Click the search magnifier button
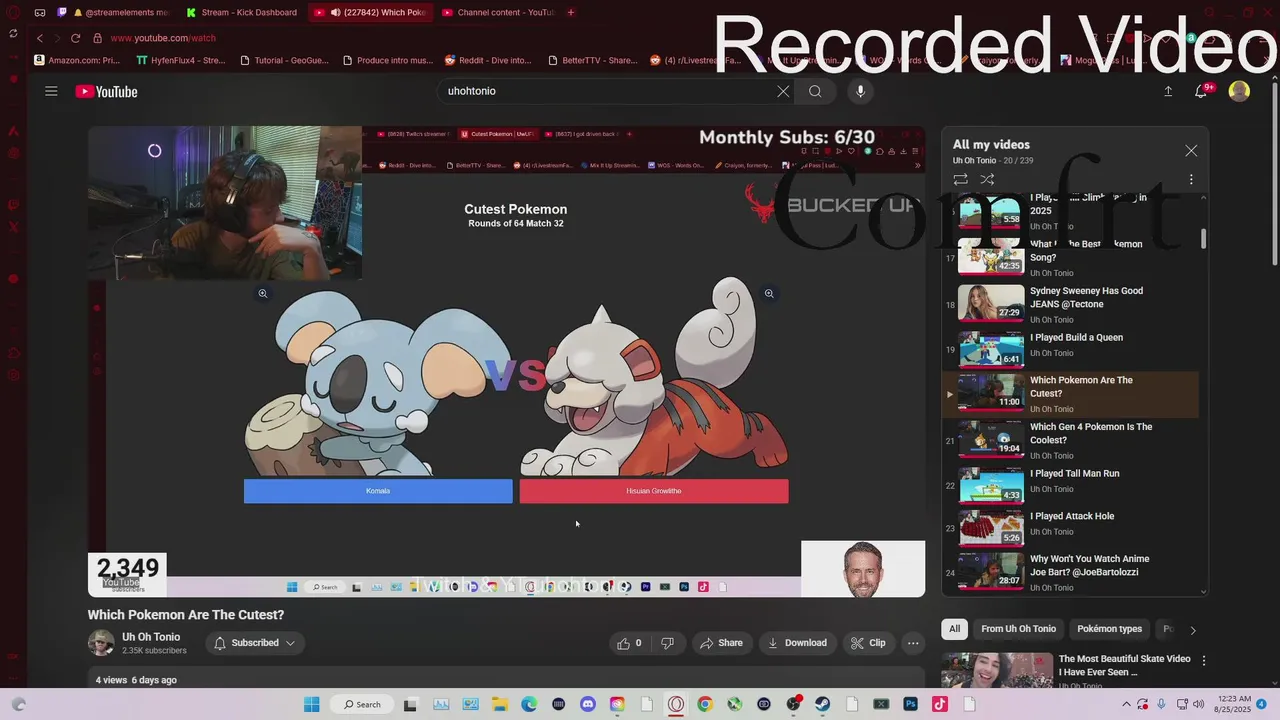This screenshot has height=720, width=1280. point(815,91)
